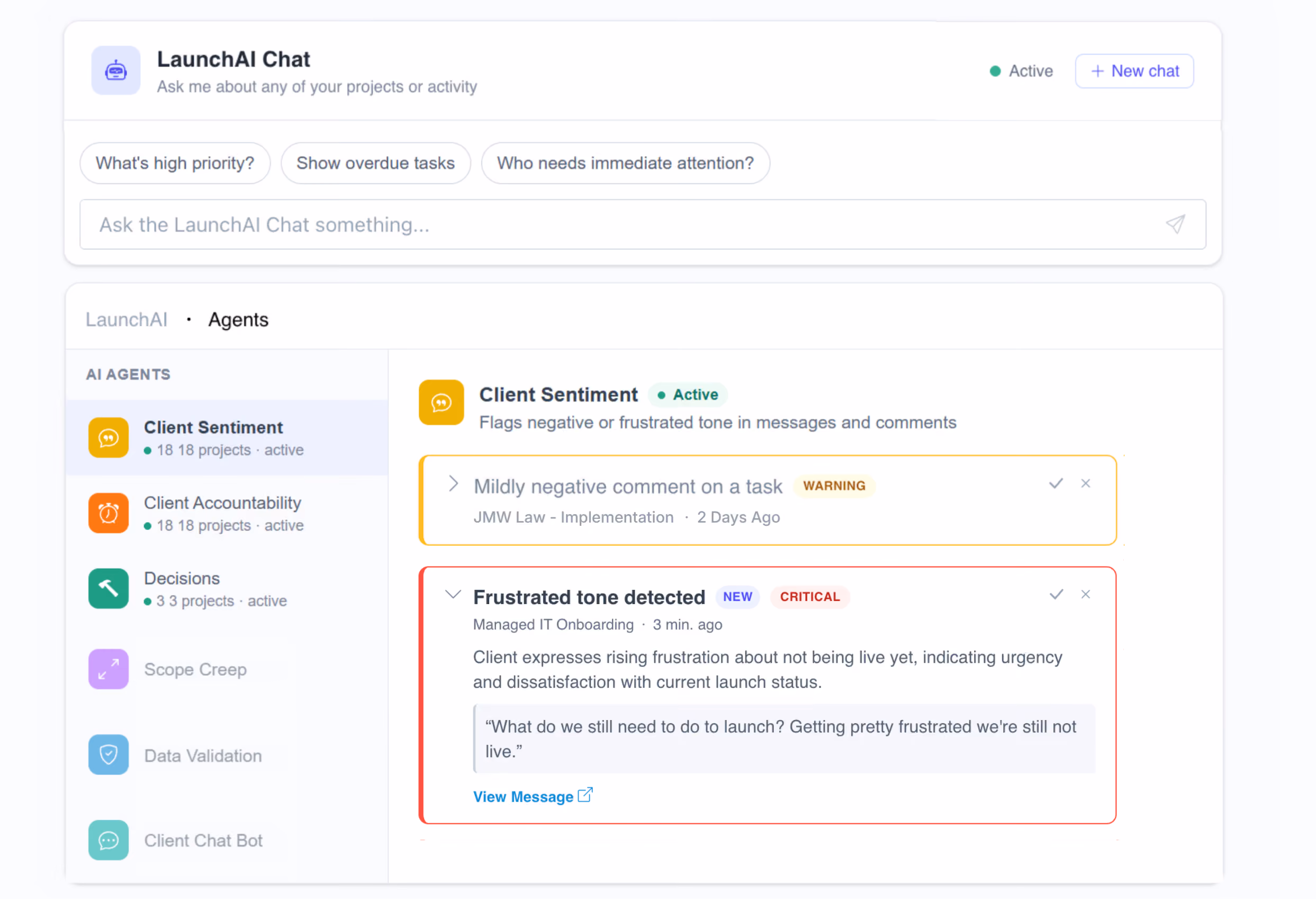
Task: Focus the Ask the LaunchAI Chat input field
Action: click(x=643, y=224)
